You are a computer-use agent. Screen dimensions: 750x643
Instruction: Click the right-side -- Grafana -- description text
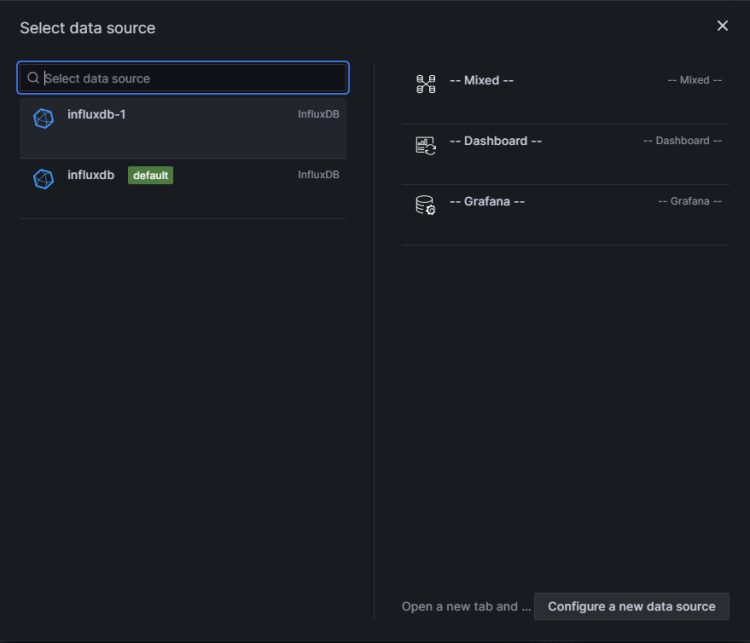[x=689, y=201]
